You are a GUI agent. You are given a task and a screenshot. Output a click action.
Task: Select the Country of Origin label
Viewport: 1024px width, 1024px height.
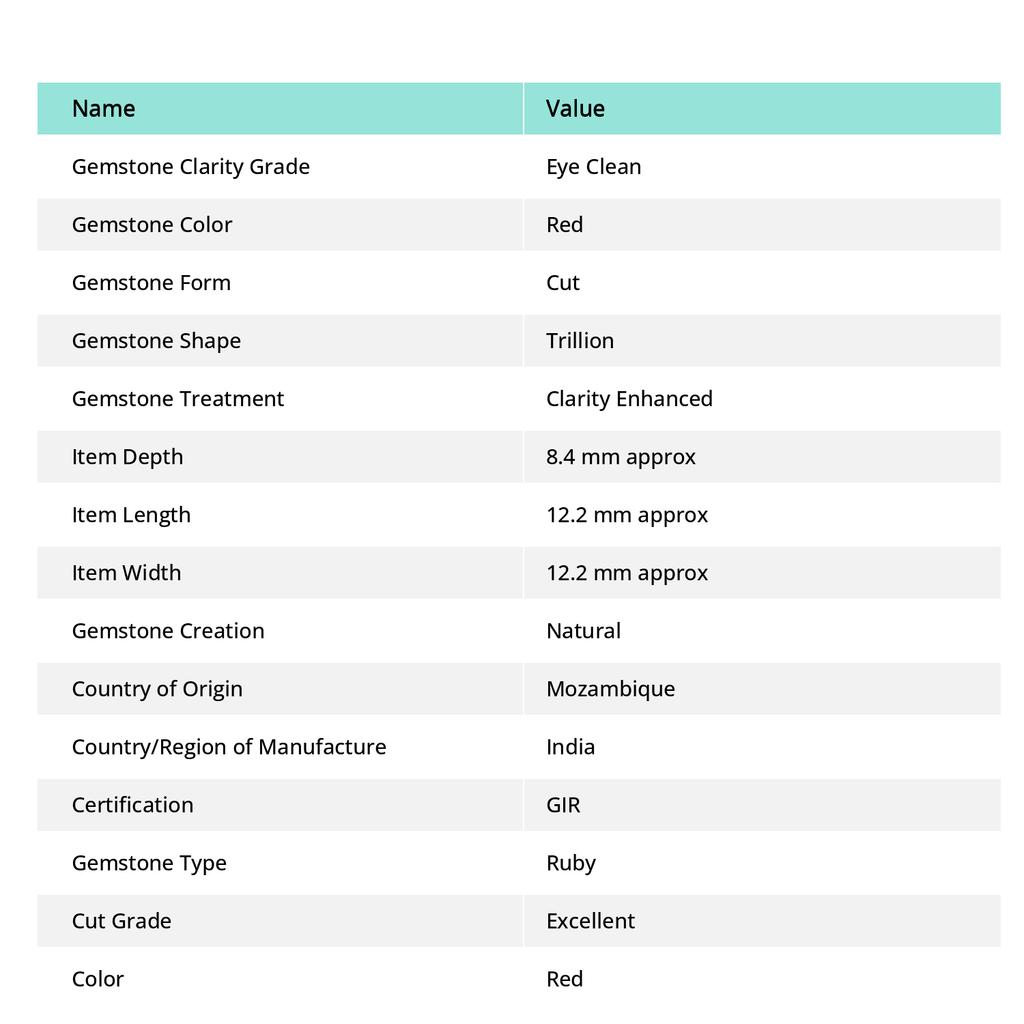157,689
